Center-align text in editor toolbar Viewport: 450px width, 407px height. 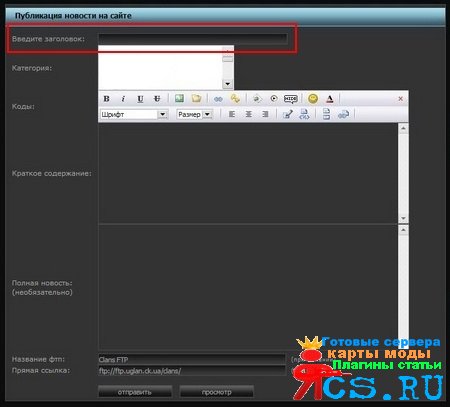[x=249, y=114]
